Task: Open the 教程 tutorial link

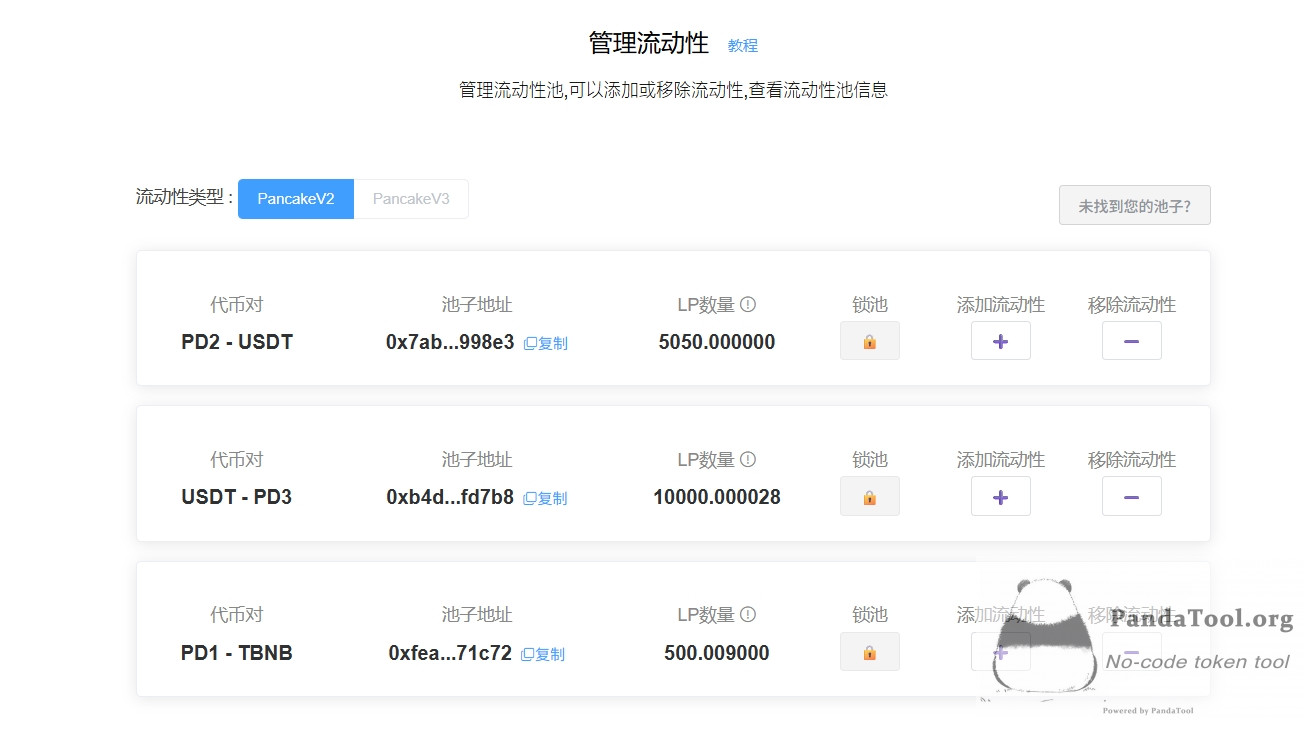Action: [742, 45]
